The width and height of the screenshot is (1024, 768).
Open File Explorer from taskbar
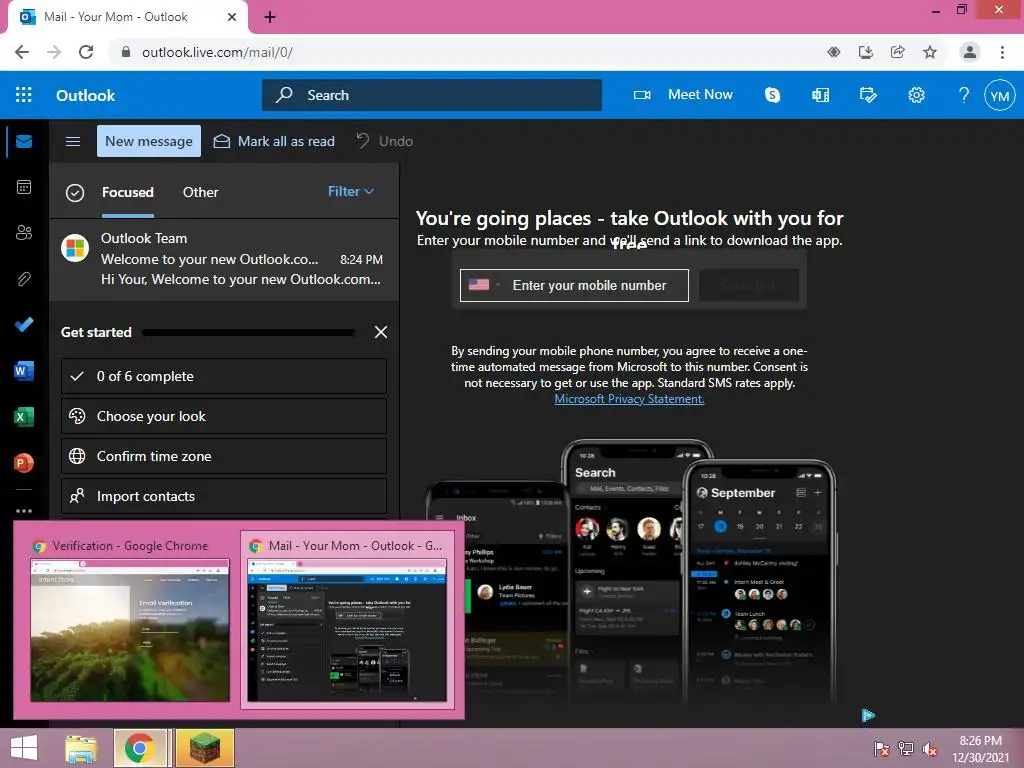pos(80,748)
